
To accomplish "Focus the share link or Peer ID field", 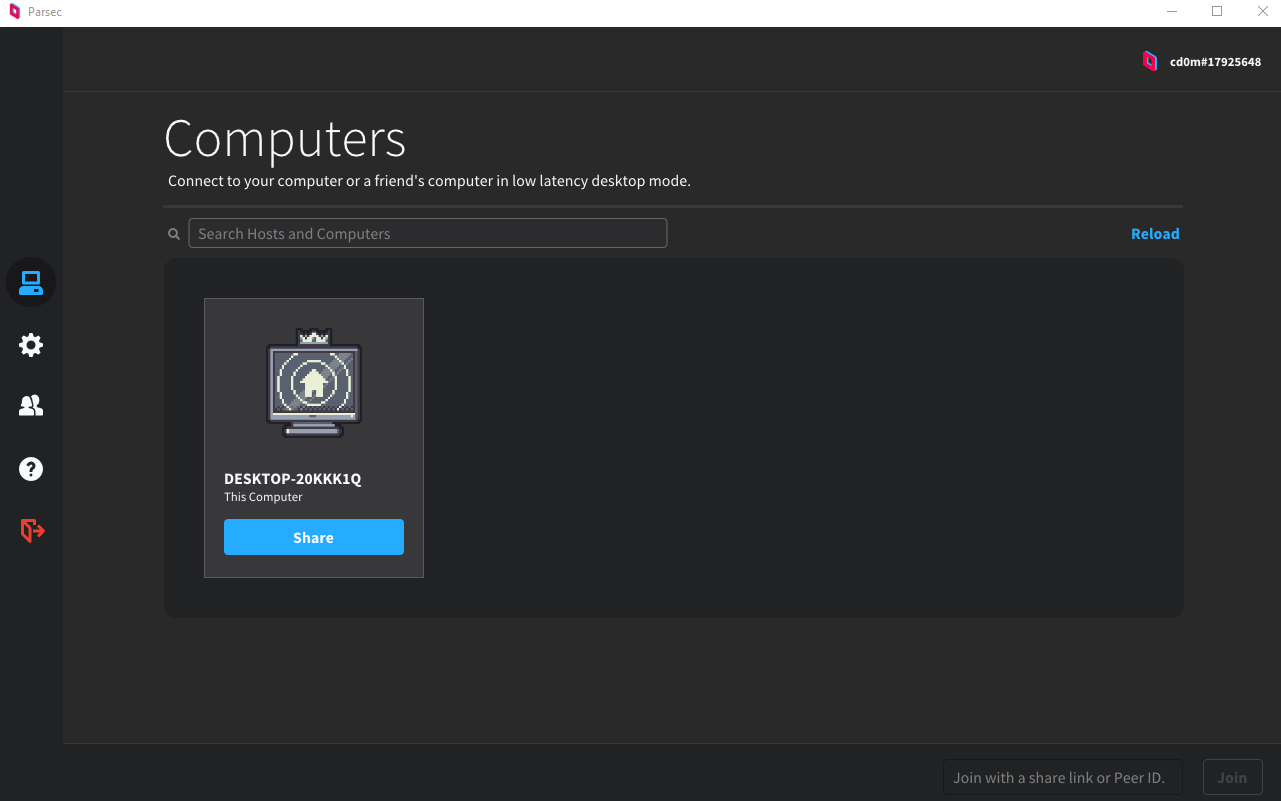I will click(1062, 777).
